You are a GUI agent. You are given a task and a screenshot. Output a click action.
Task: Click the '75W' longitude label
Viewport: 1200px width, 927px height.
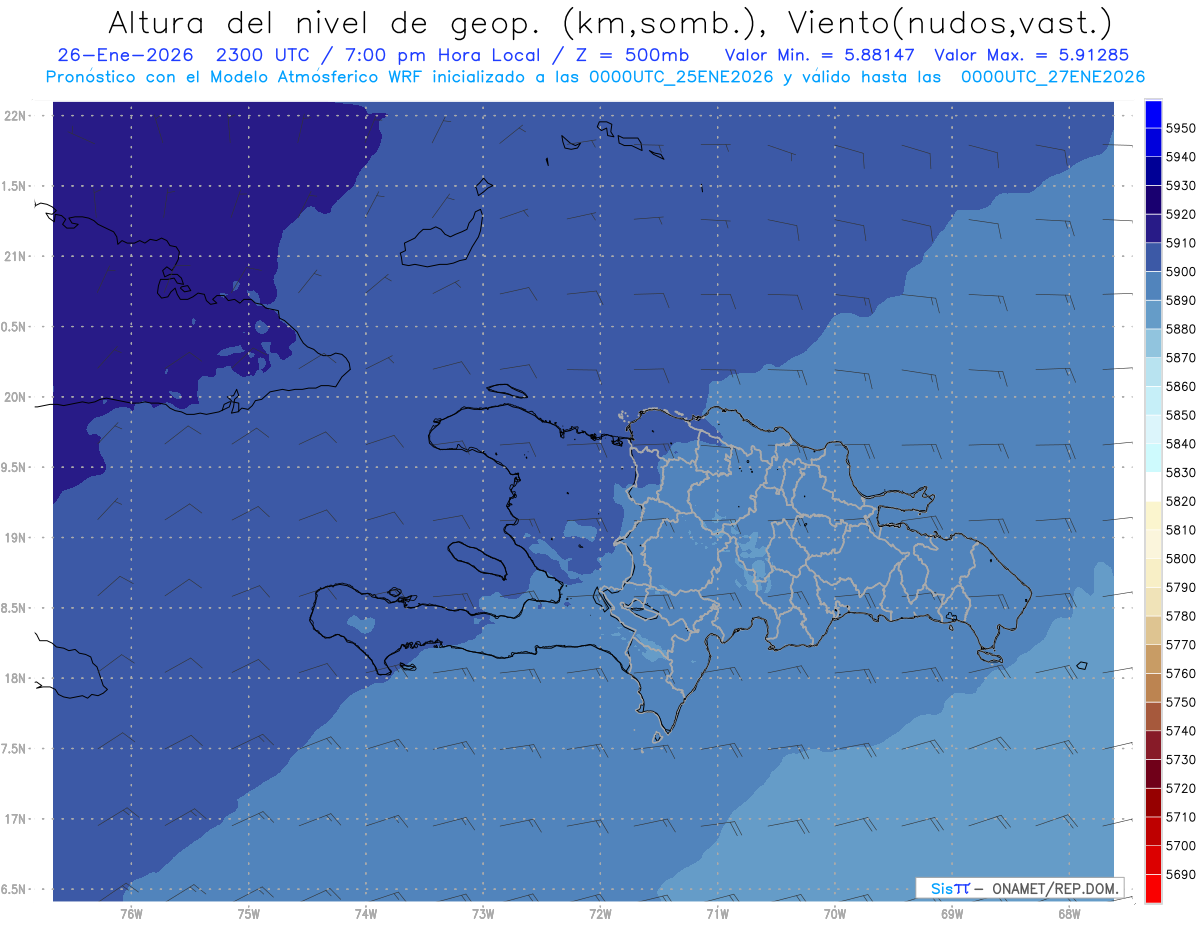(249, 914)
